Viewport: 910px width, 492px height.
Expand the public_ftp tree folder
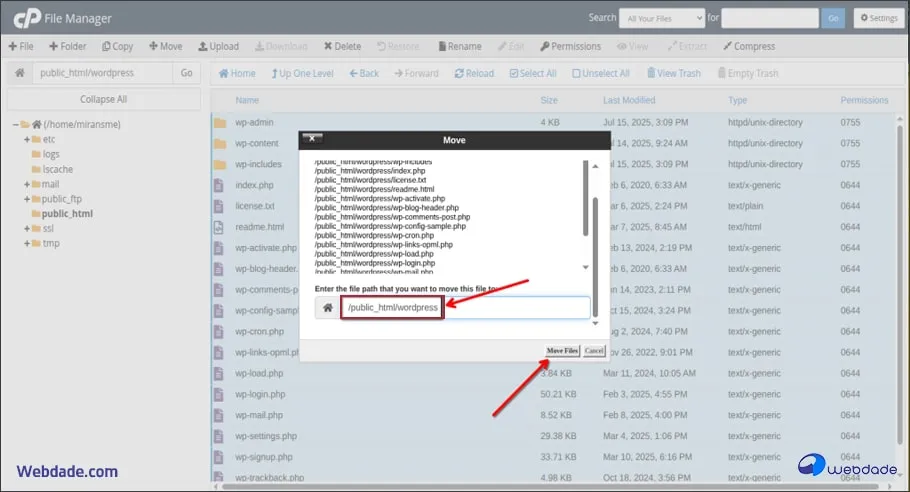tap(27, 199)
